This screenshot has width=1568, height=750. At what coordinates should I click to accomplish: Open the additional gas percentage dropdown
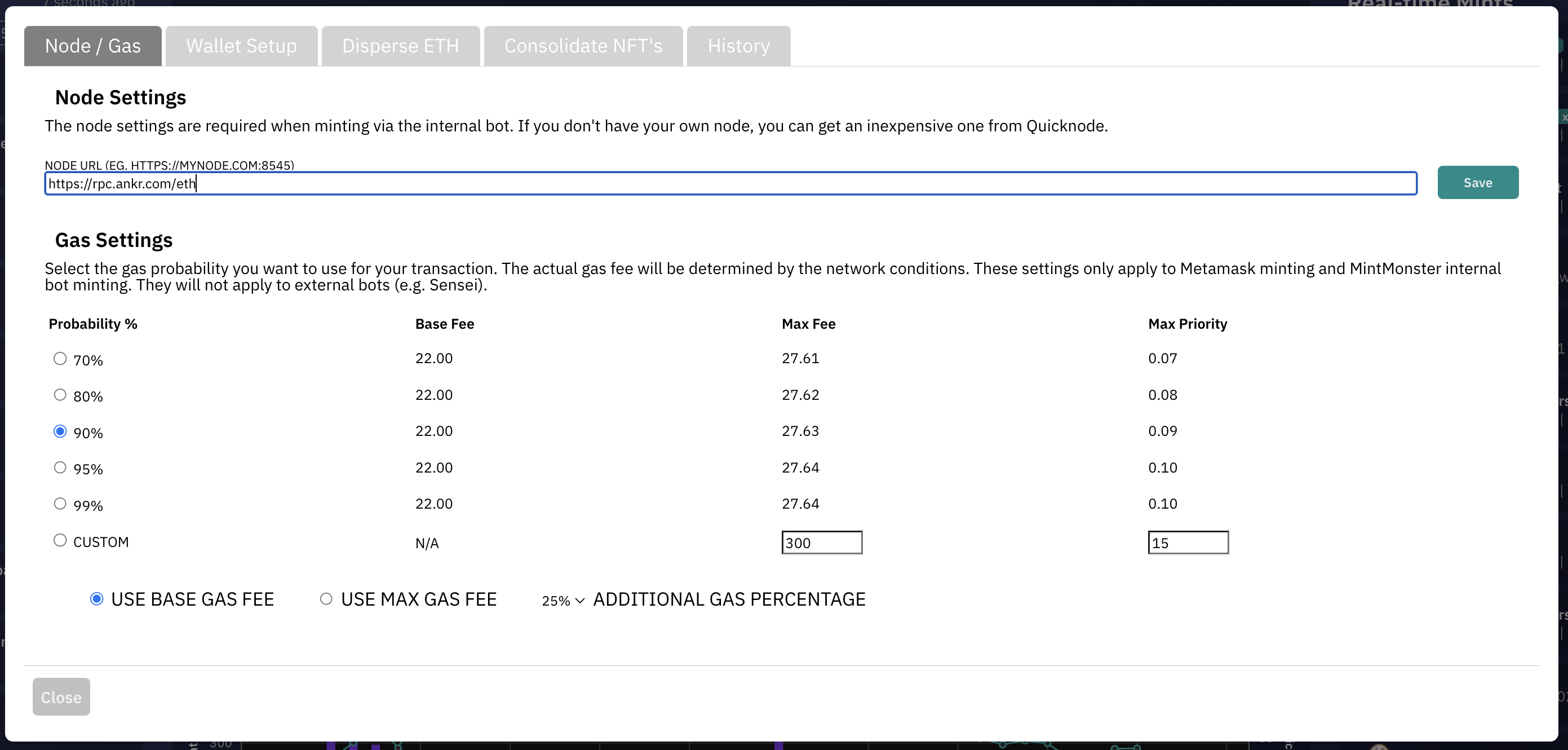(x=563, y=601)
